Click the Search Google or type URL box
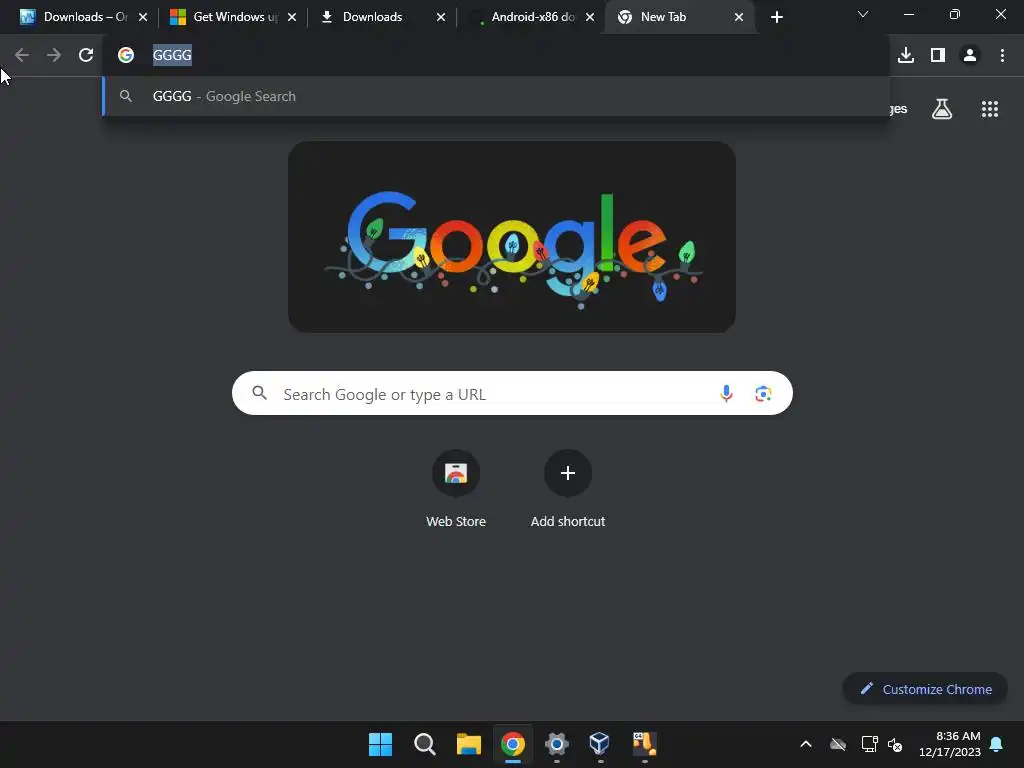This screenshot has height=768, width=1024. pos(512,393)
